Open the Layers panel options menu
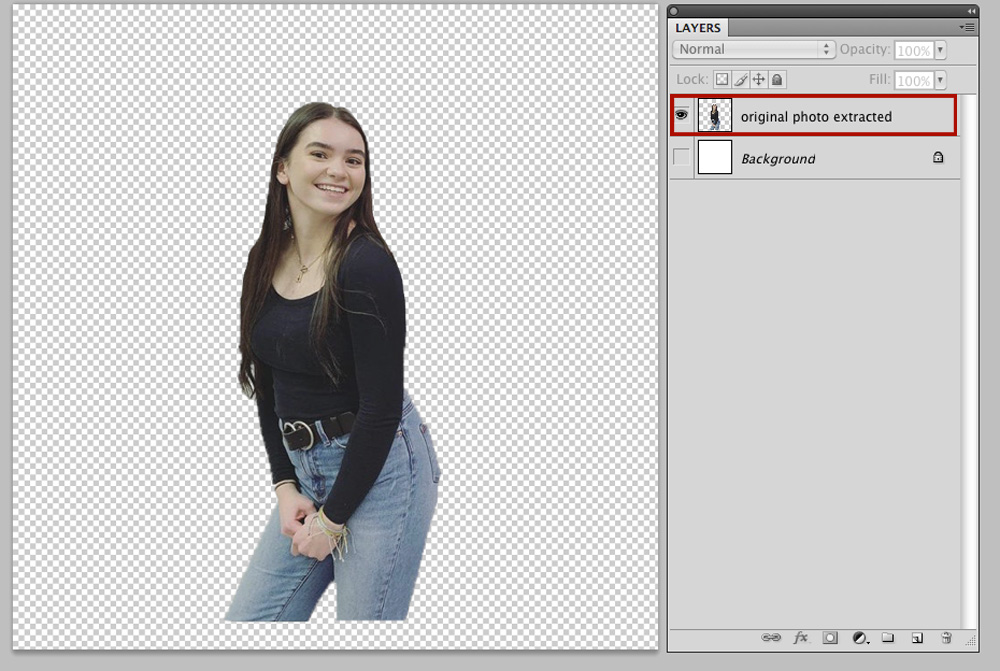This screenshot has height=671, width=1000. 967,27
